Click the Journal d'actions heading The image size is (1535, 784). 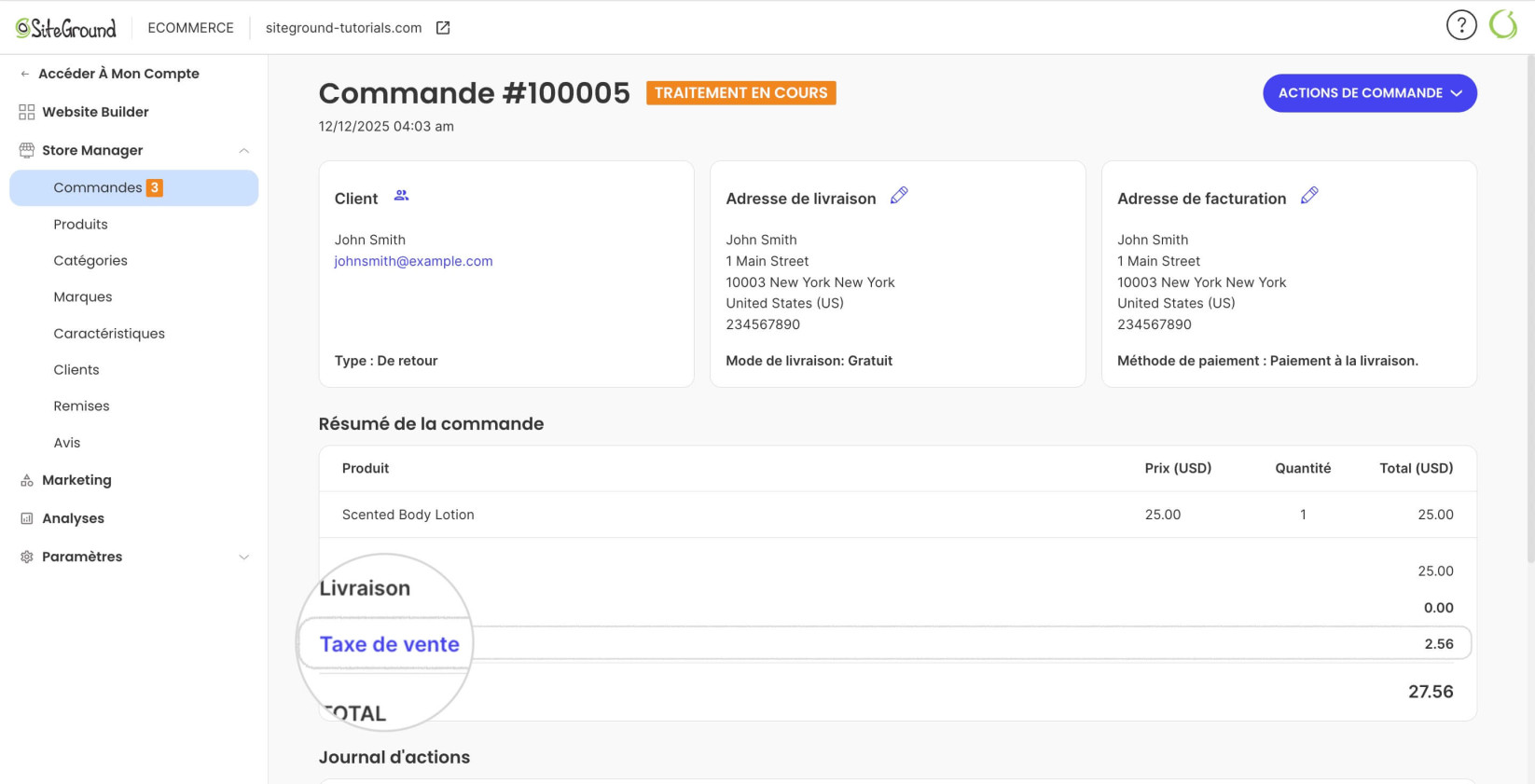tap(394, 757)
